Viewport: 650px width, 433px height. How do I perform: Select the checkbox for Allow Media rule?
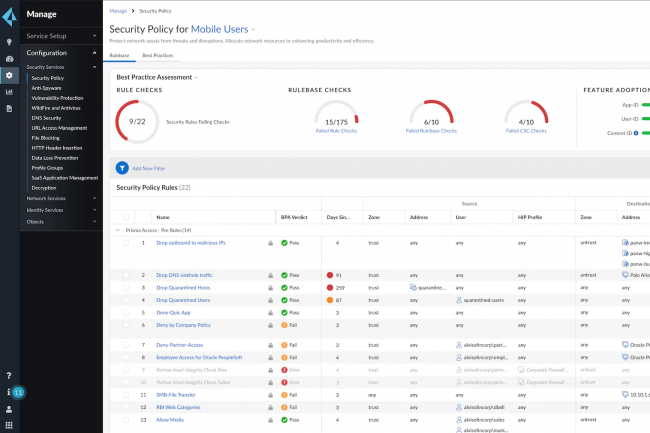[125, 420]
